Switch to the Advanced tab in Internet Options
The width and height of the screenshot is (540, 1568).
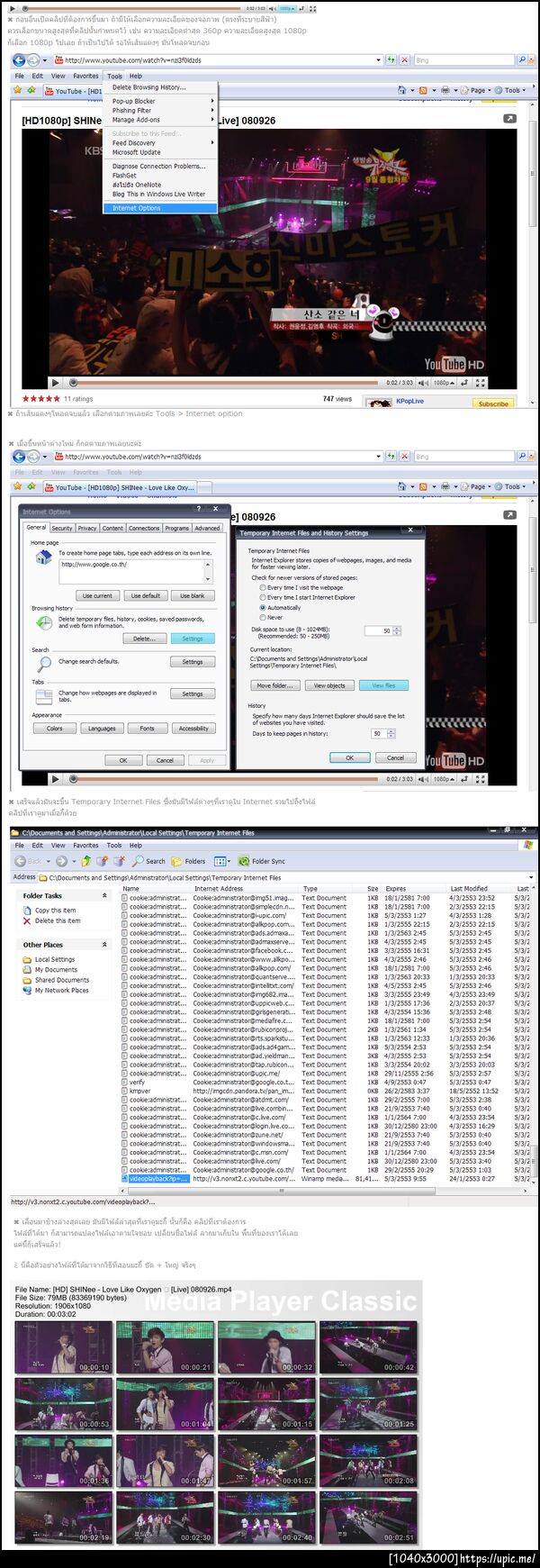(207, 528)
